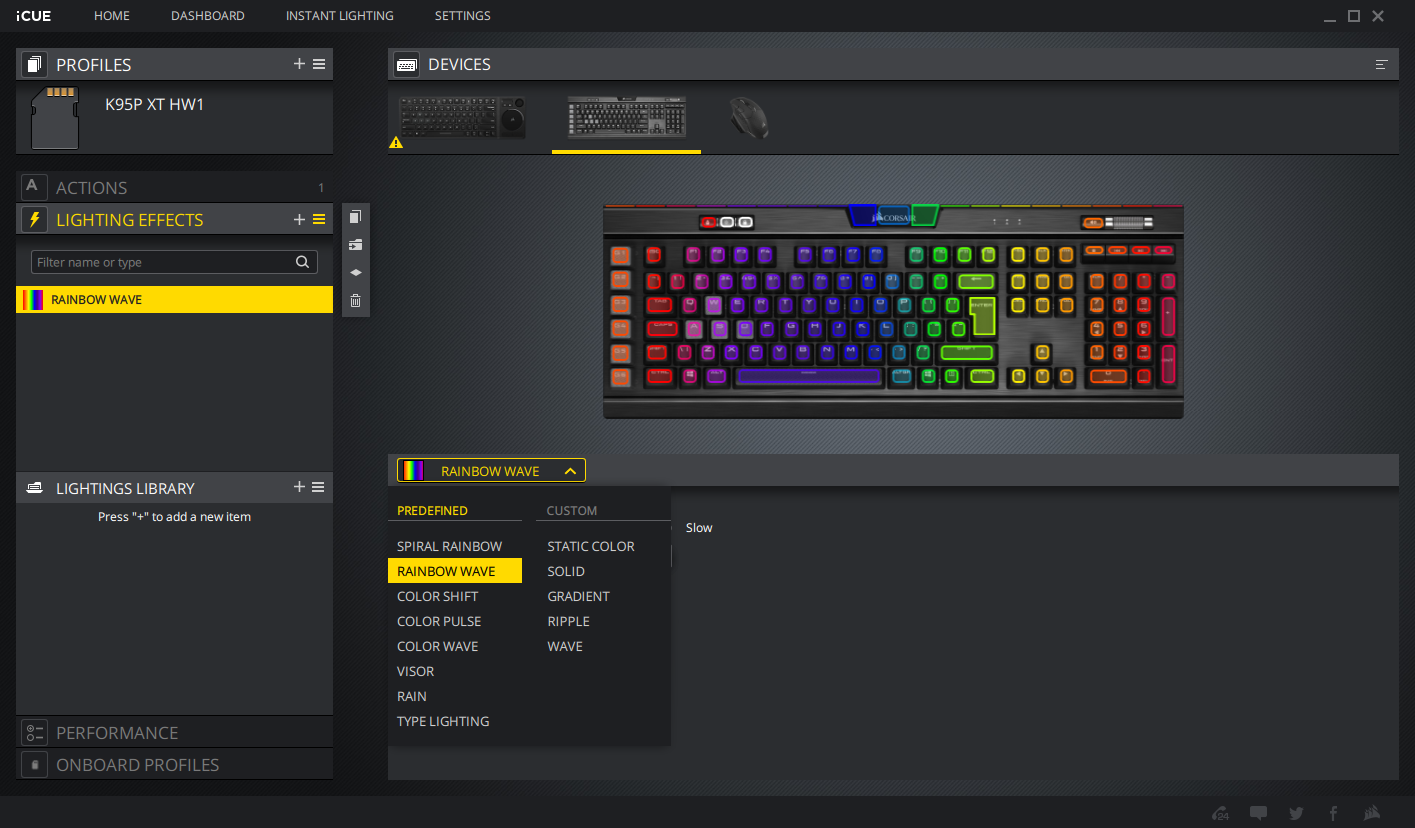
Task: Collapse the Profiles panel header
Action: 174,65
